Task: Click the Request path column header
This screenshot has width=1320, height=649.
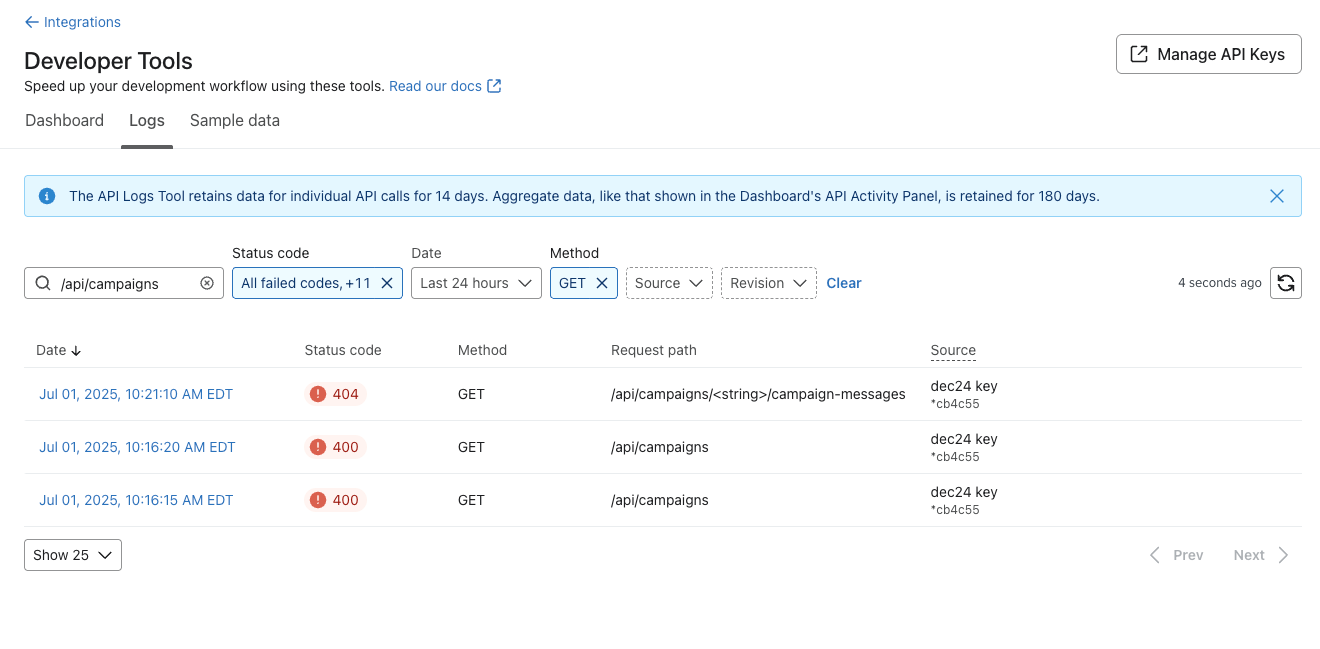Action: coord(654,350)
